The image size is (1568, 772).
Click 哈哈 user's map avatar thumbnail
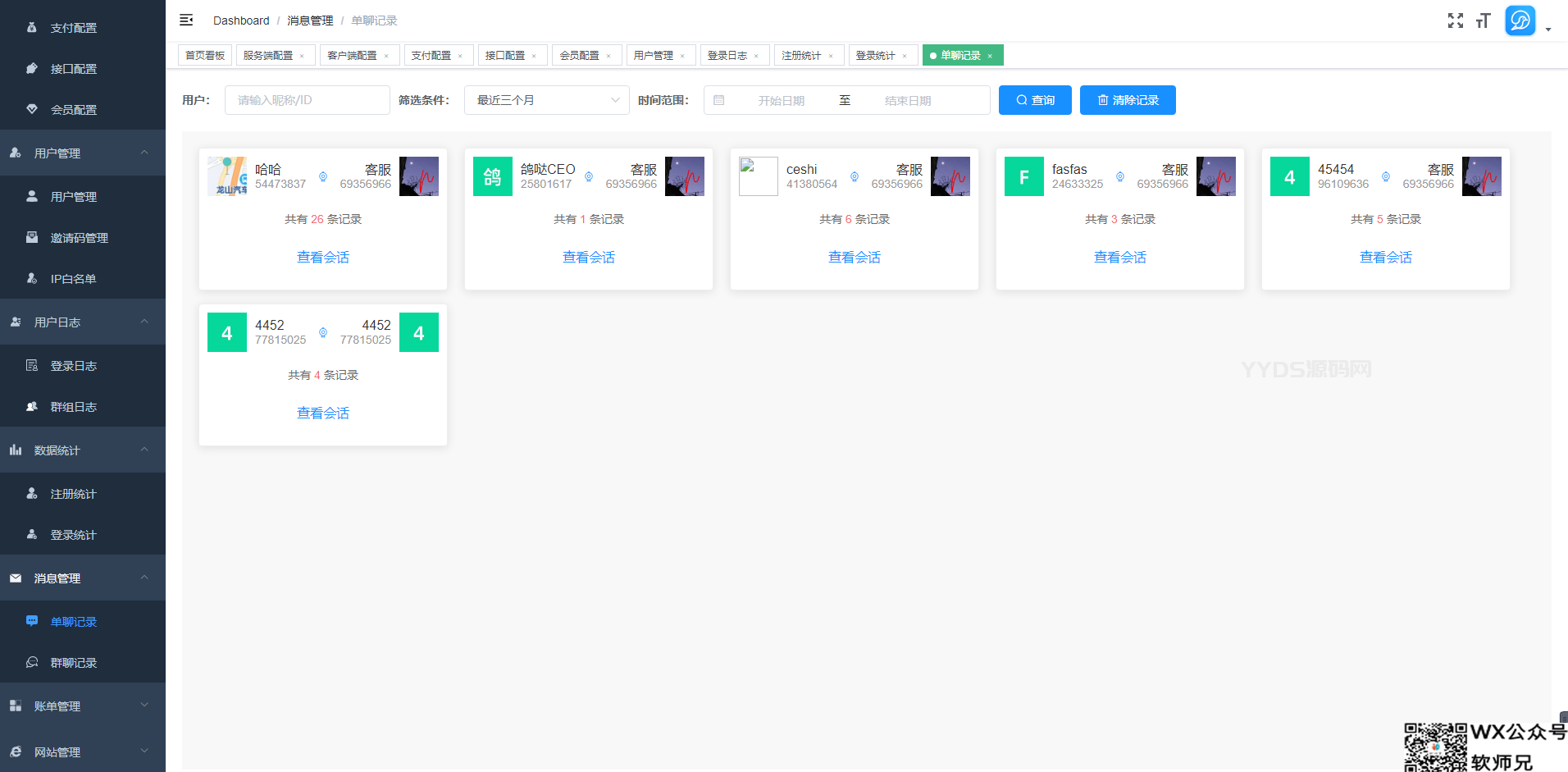coord(227,176)
